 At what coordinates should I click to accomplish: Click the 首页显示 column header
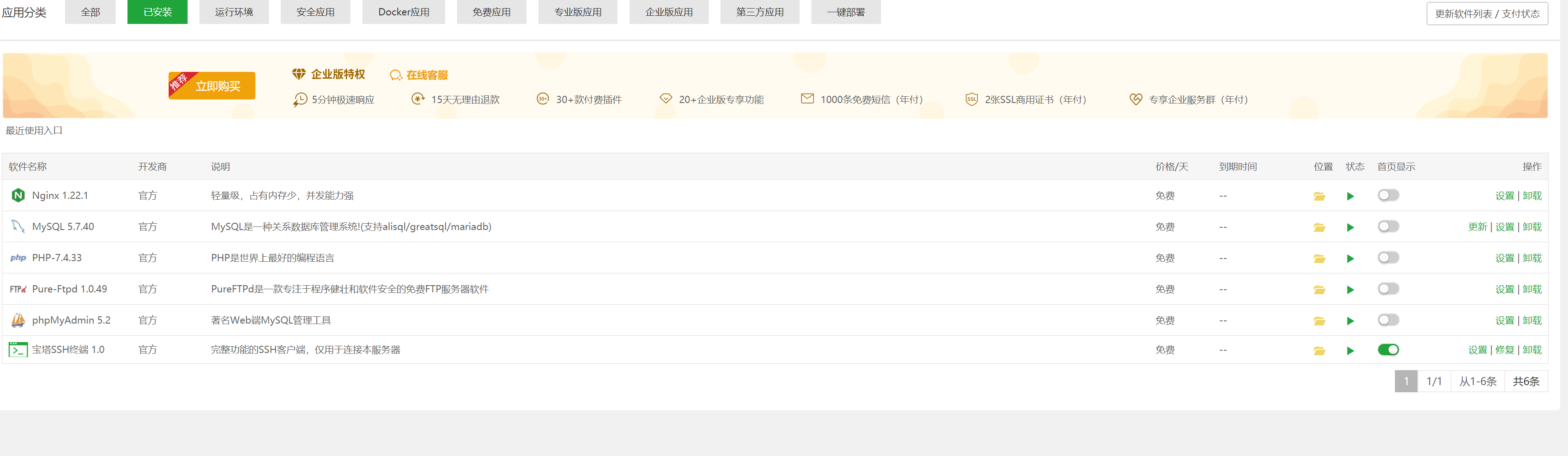coord(1396,166)
